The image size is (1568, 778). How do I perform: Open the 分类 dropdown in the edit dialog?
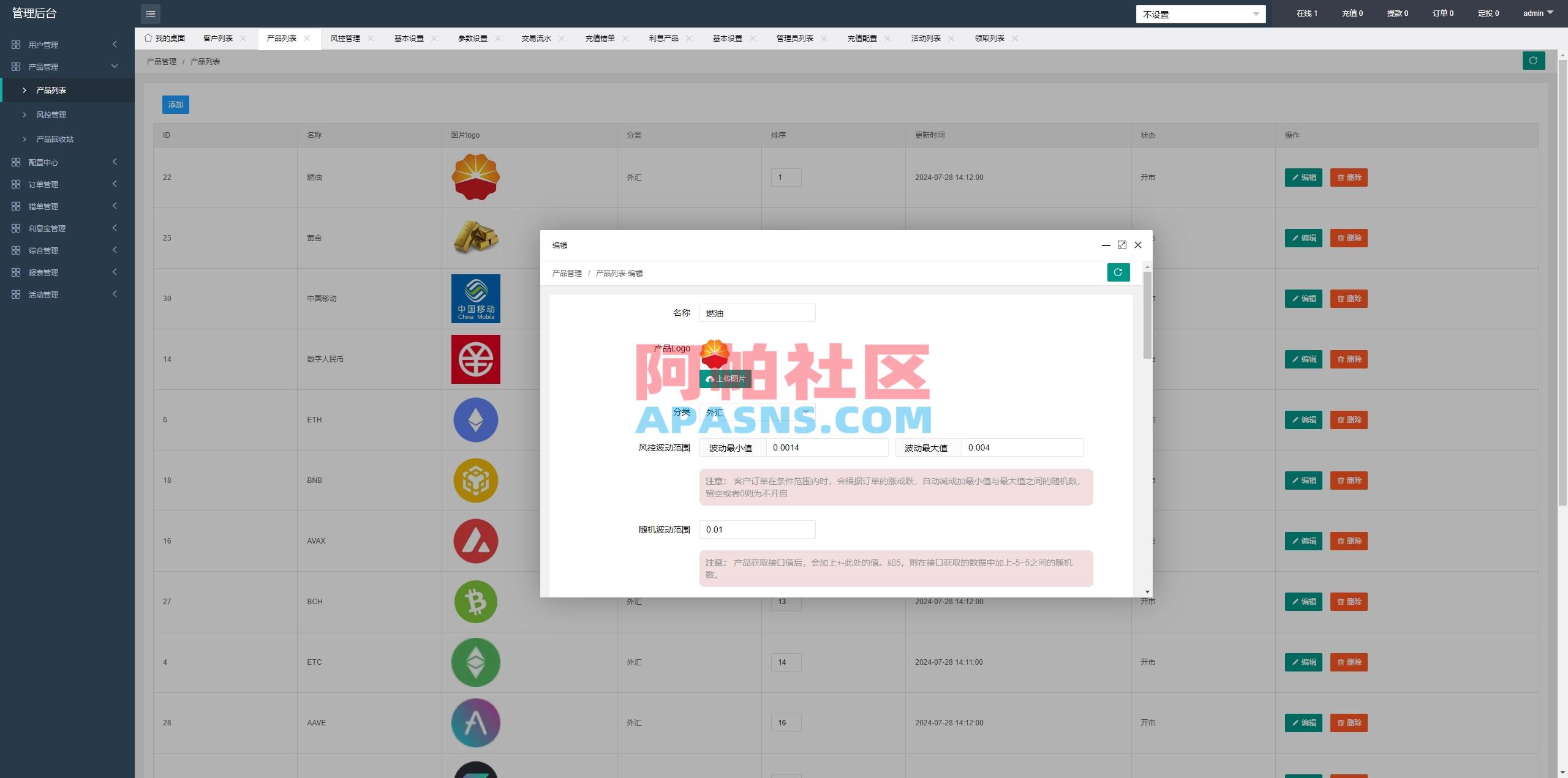[757, 413]
